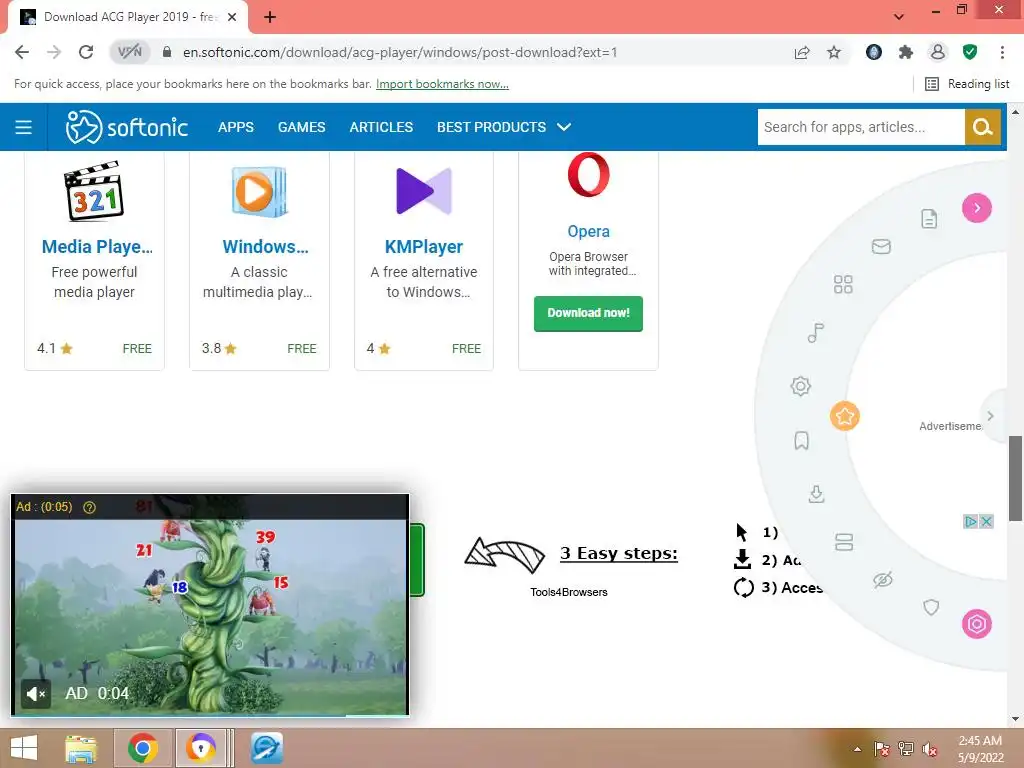Click the beanstalk video ad

coord(210,607)
